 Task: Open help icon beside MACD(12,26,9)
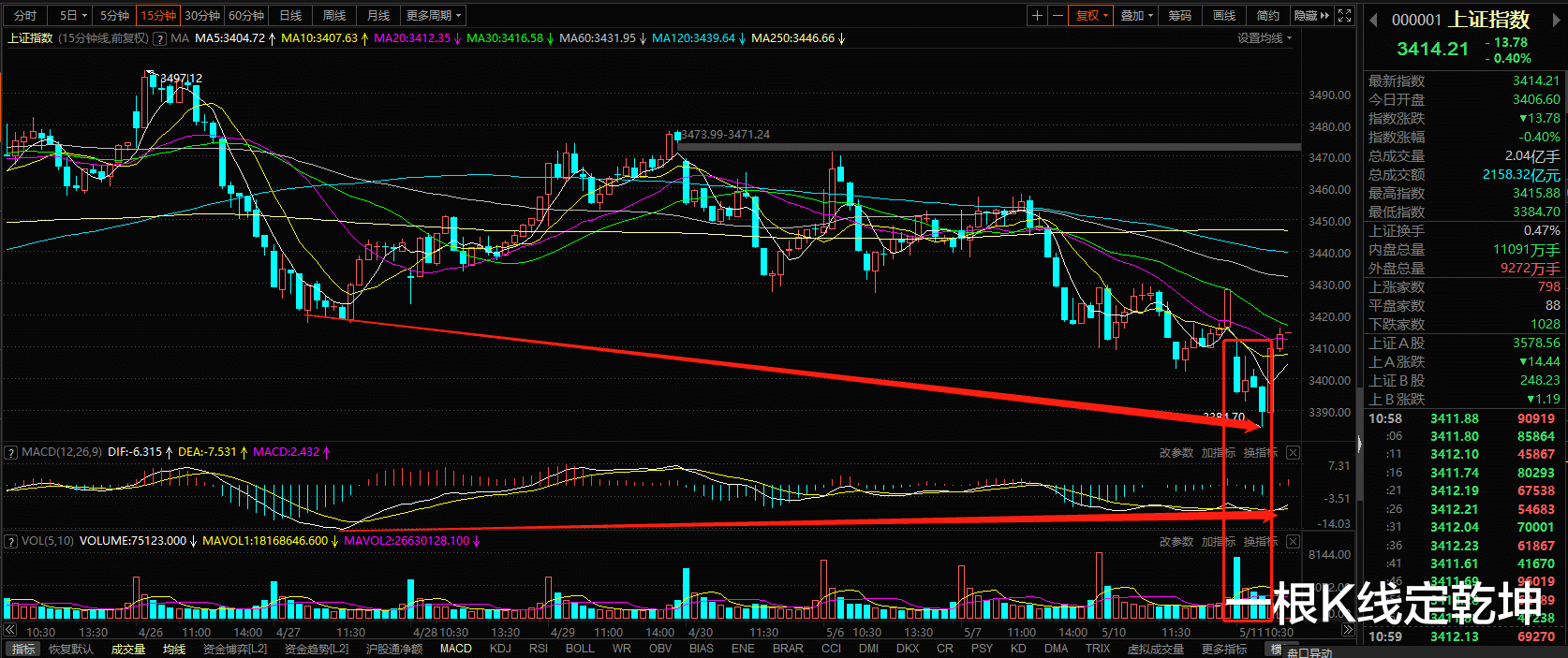[x=11, y=452]
